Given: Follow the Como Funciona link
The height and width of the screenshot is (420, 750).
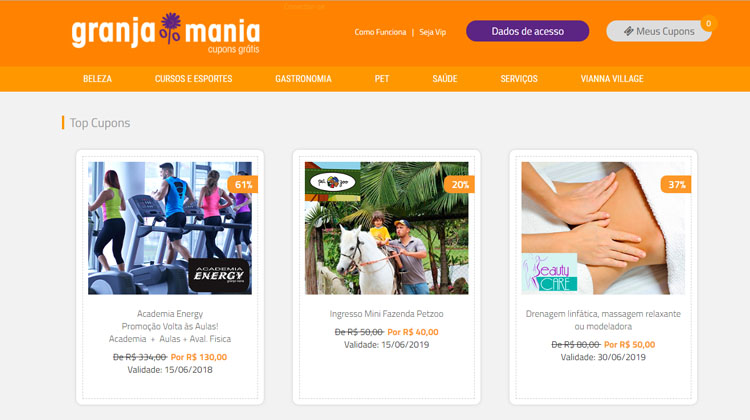Looking at the screenshot, I should (380, 32).
